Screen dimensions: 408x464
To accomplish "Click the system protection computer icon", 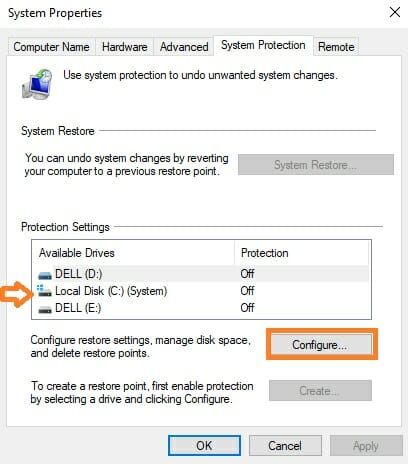I will [37, 85].
